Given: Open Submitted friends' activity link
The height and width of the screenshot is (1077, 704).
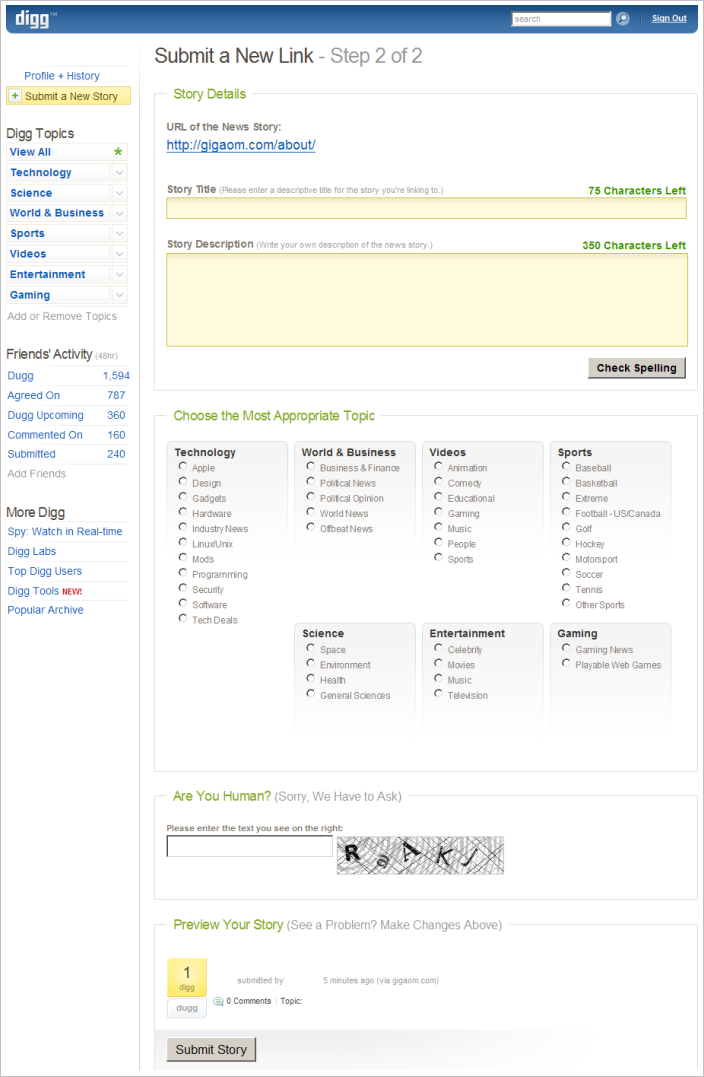Looking at the screenshot, I should (32, 454).
